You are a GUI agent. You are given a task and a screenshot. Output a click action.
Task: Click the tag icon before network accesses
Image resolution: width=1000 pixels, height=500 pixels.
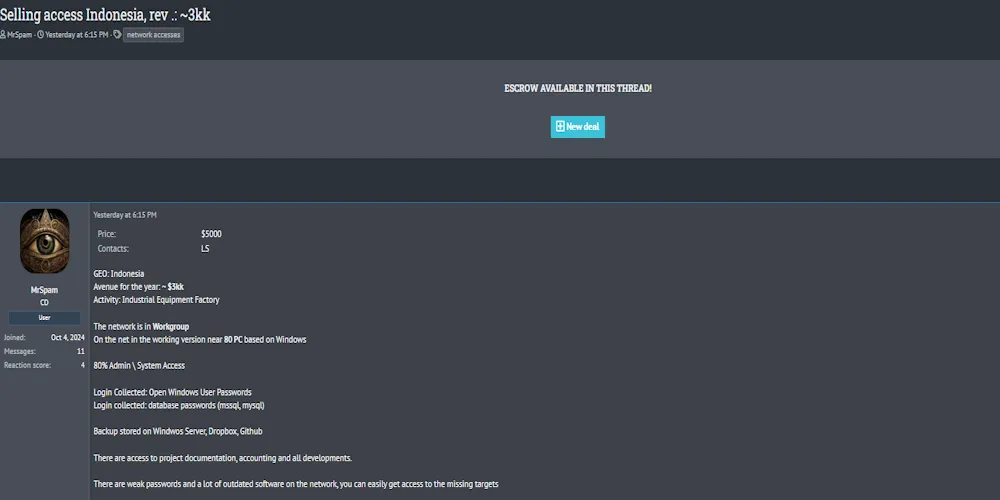117,34
